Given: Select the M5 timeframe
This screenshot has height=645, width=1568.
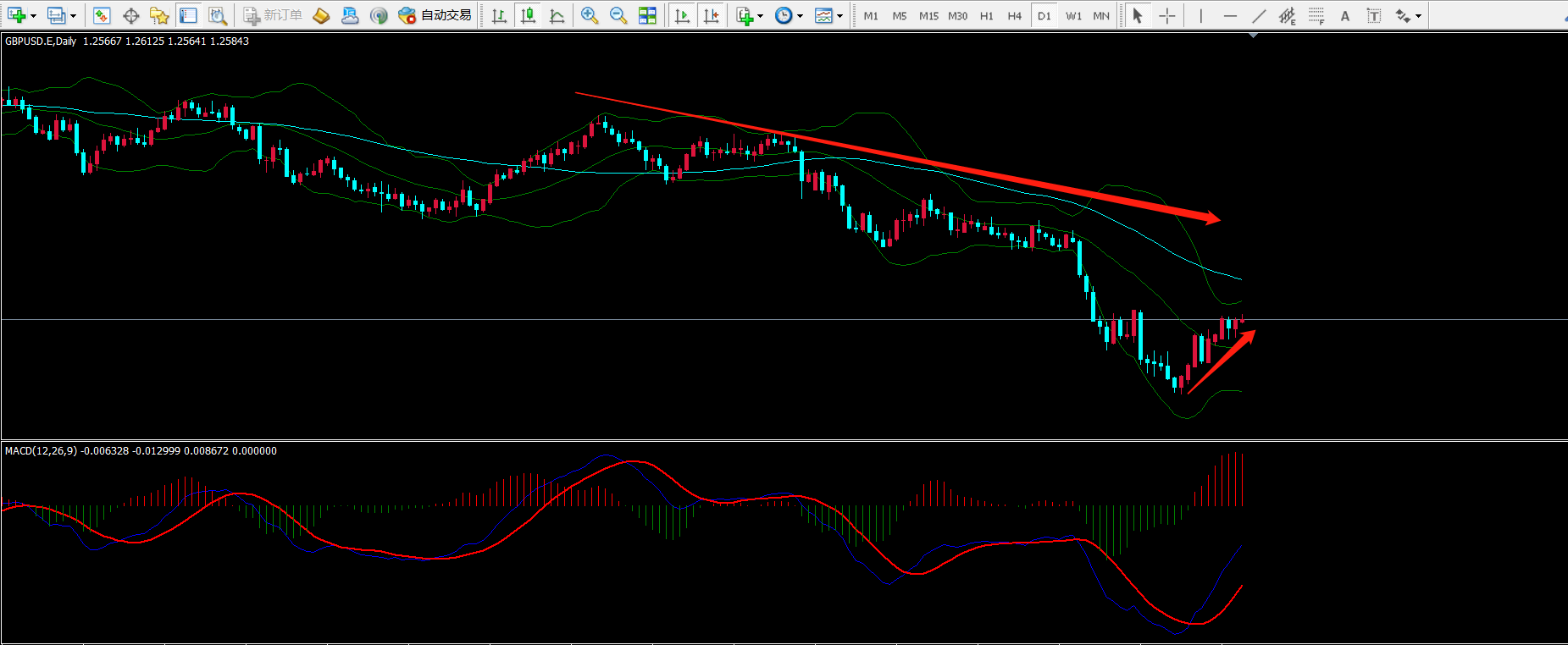Looking at the screenshot, I should pos(900,15).
